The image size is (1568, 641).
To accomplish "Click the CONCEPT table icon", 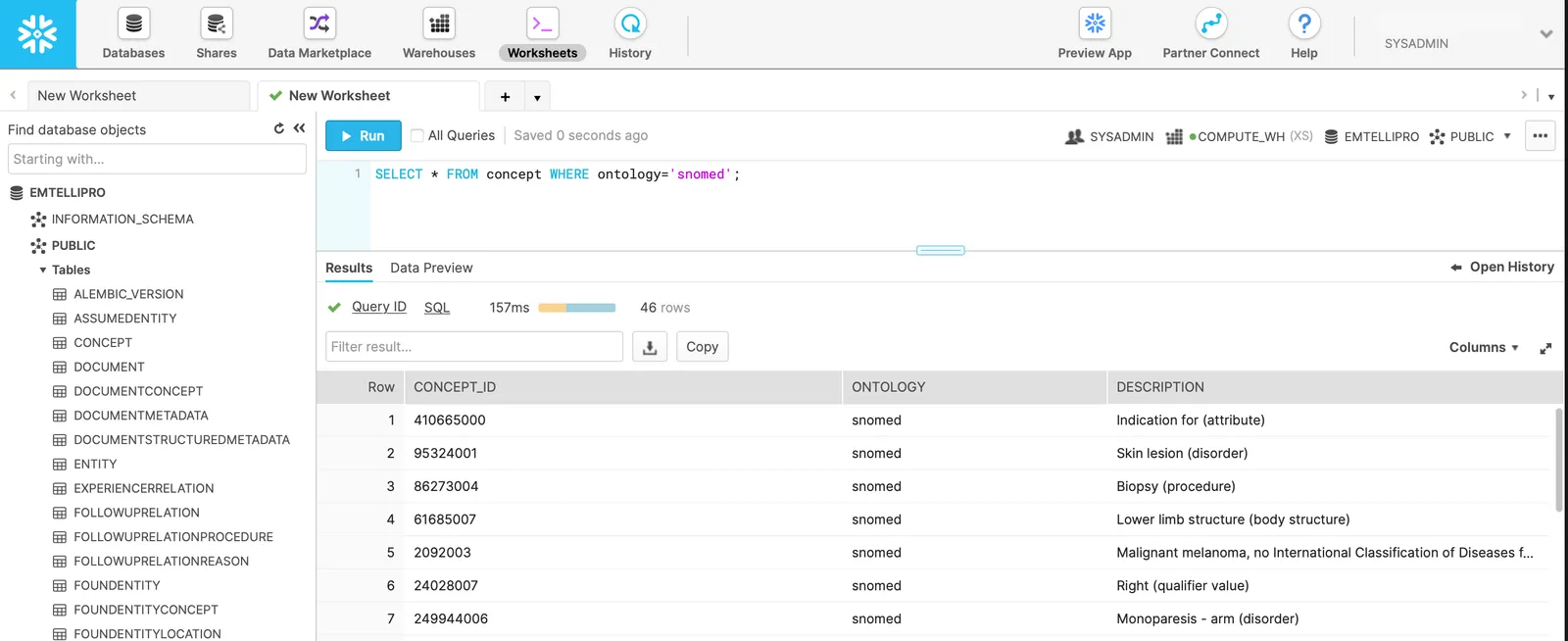I will [60, 343].
